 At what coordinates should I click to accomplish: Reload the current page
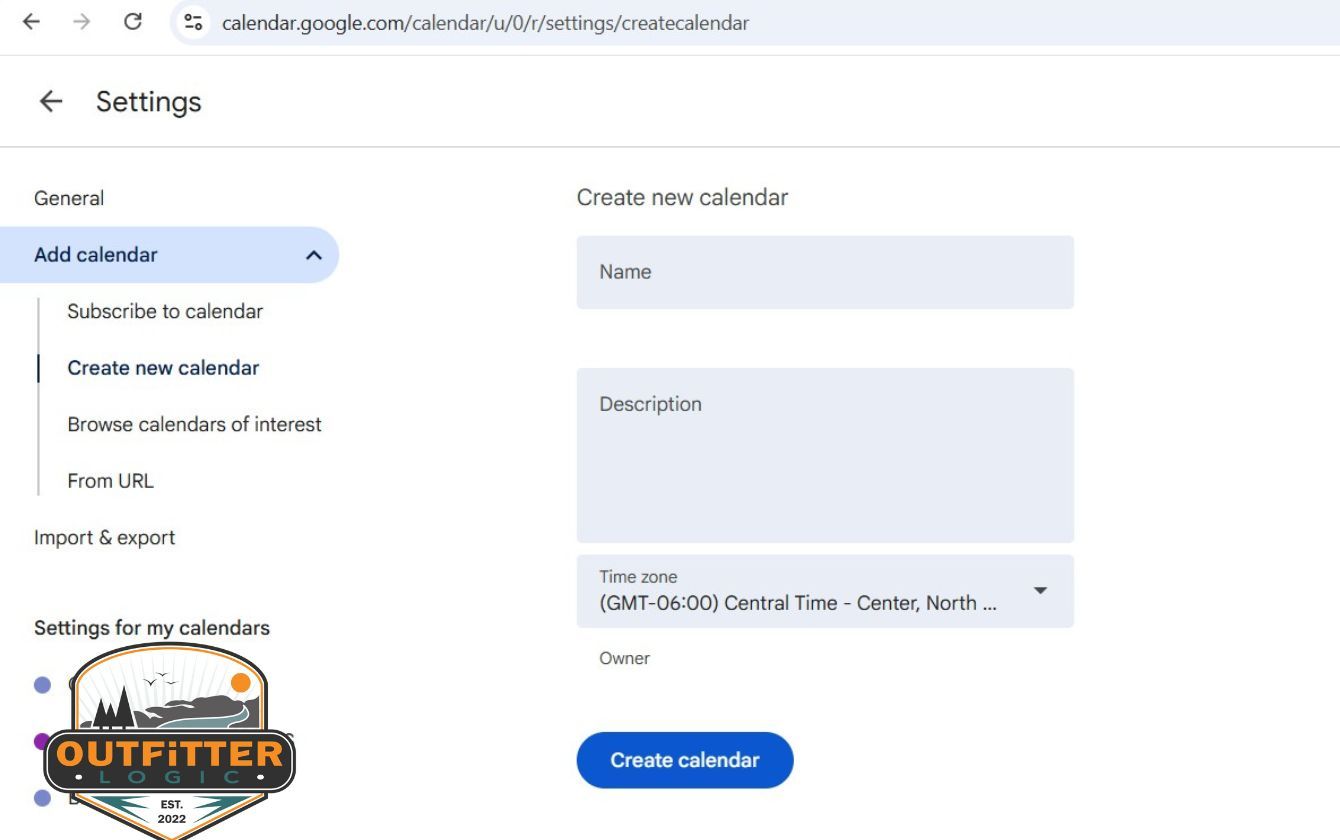[x=133, y=22]
